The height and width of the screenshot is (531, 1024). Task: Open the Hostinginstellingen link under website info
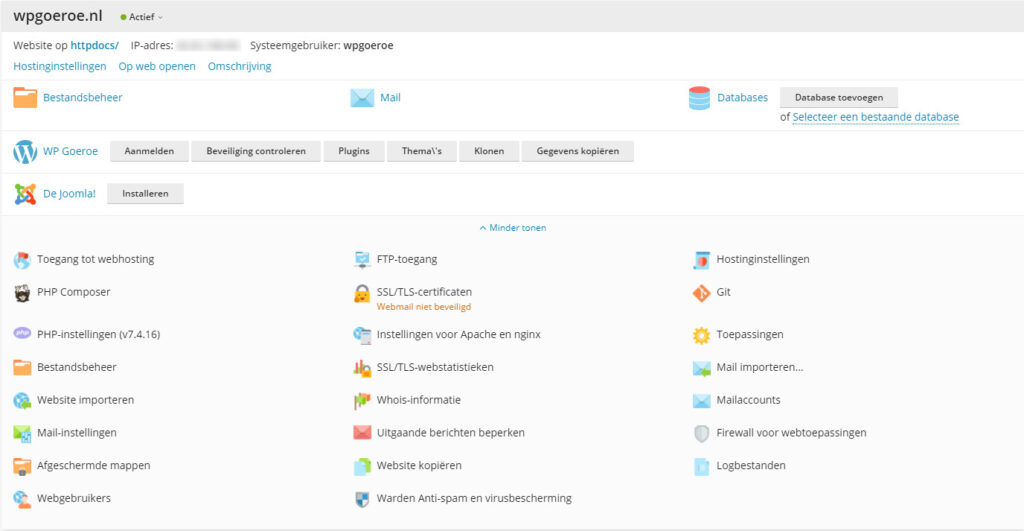click(x=60, y=66)
